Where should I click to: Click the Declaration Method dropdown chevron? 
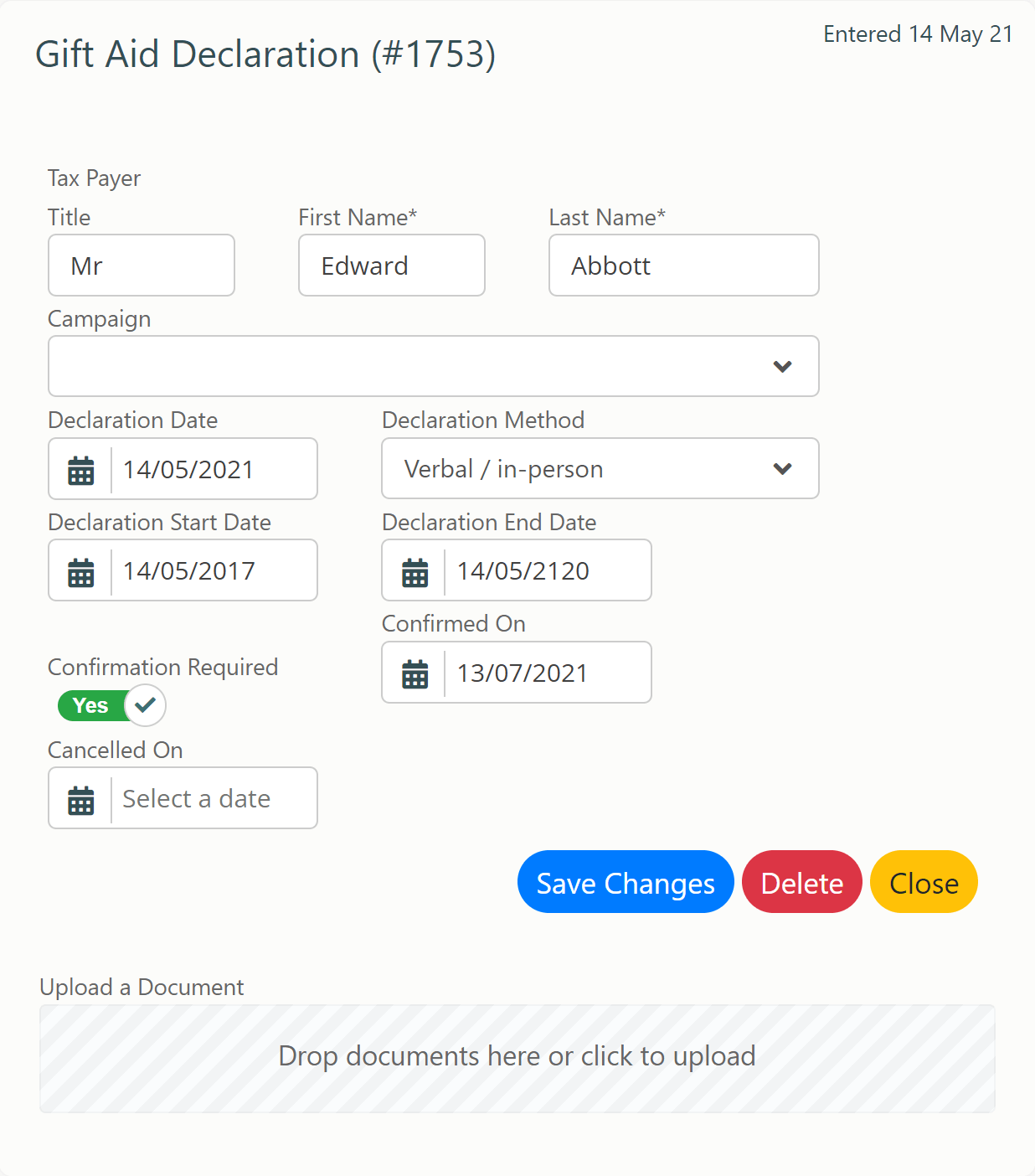(x=783, y=468)
